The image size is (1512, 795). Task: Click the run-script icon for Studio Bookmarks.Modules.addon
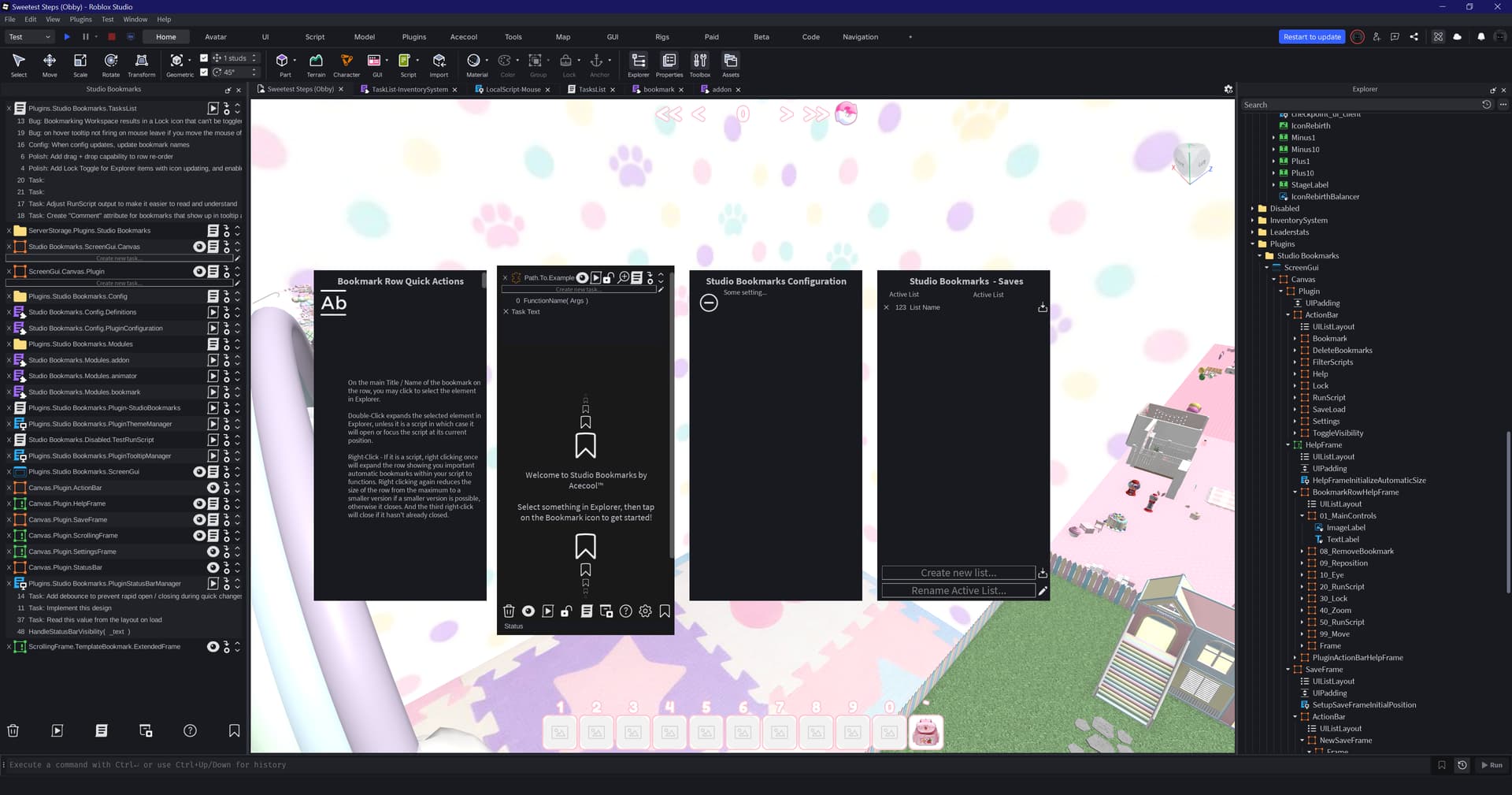pos(213,360)
